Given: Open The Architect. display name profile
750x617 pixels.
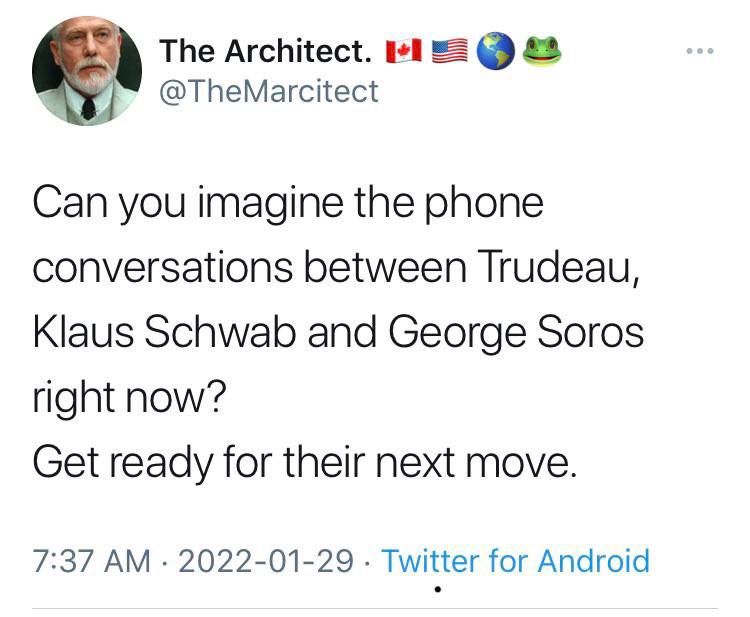Looking at the screenshot, I should click(265, 51).
